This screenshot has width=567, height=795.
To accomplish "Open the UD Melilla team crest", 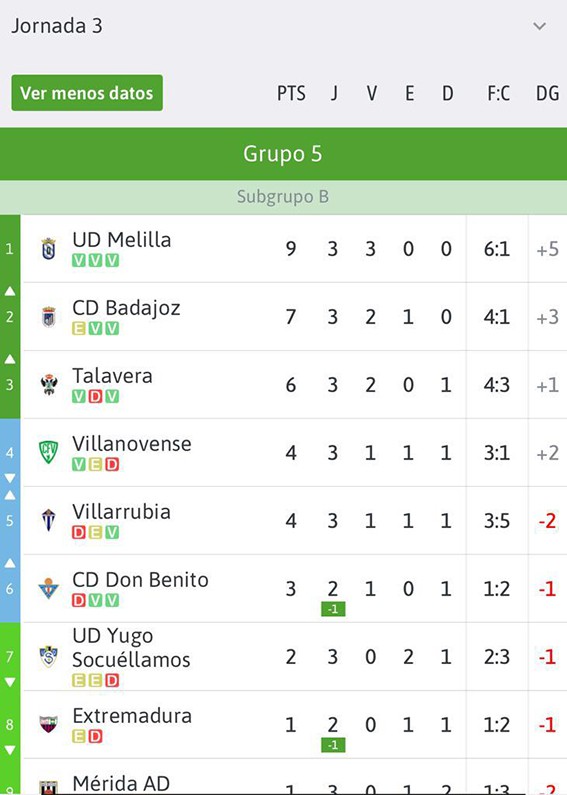I will 49,249.
